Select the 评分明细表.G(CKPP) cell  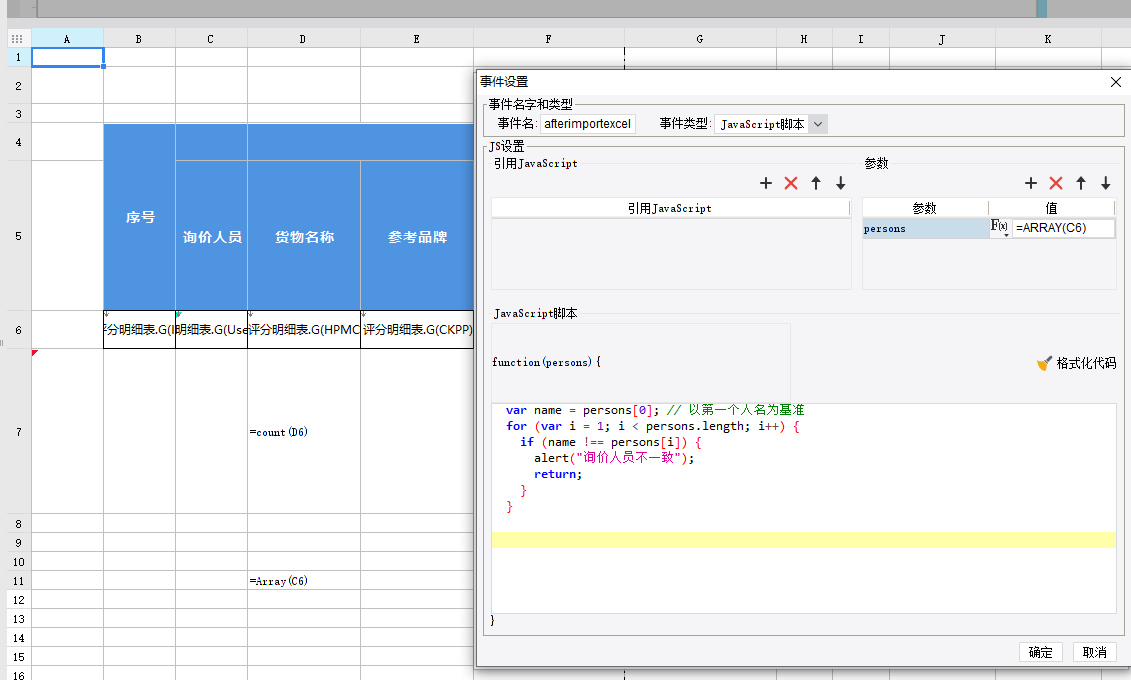[x=417, y=330]
